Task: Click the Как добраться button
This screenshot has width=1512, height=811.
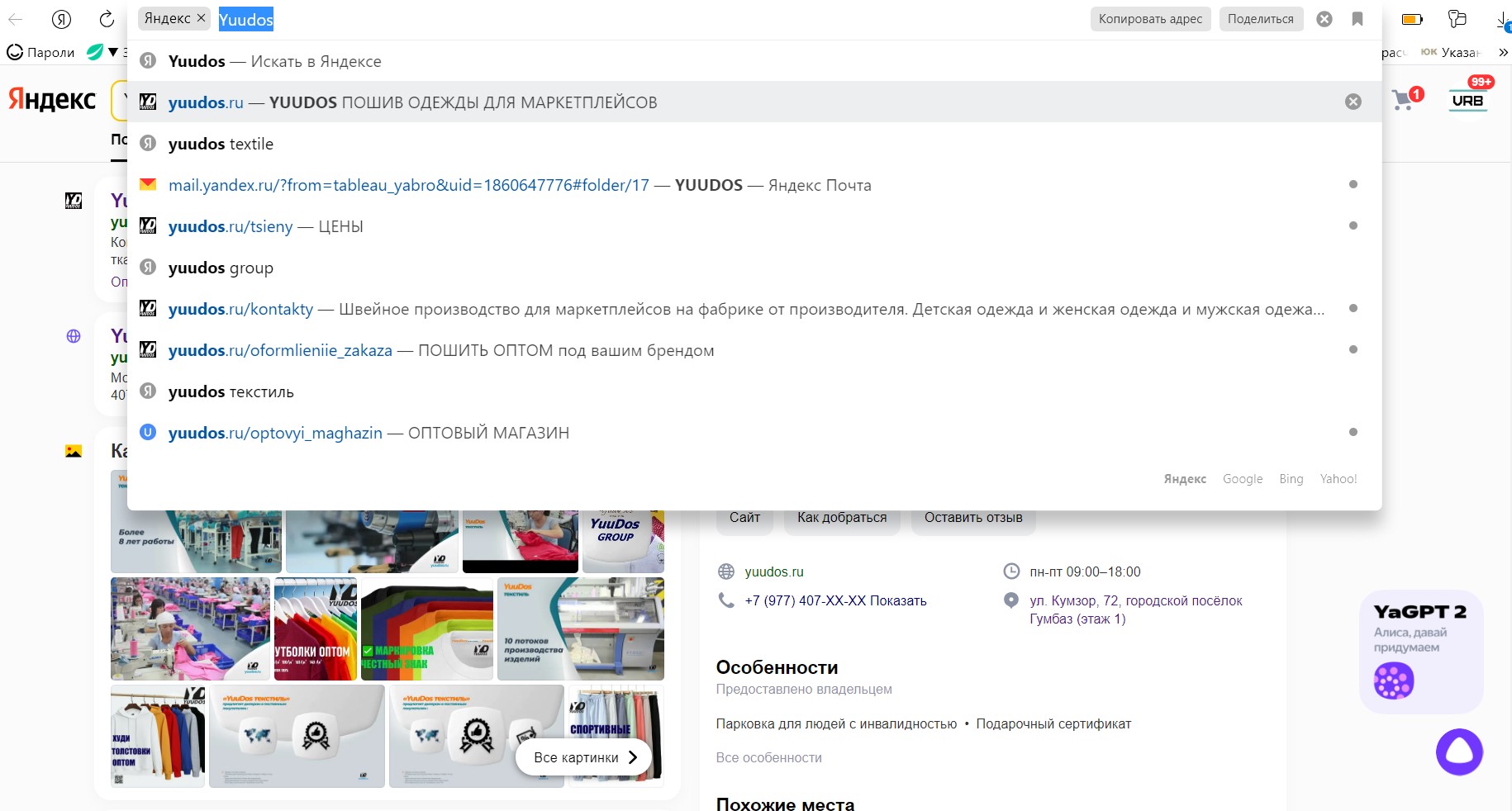Action: click(842, 518)
